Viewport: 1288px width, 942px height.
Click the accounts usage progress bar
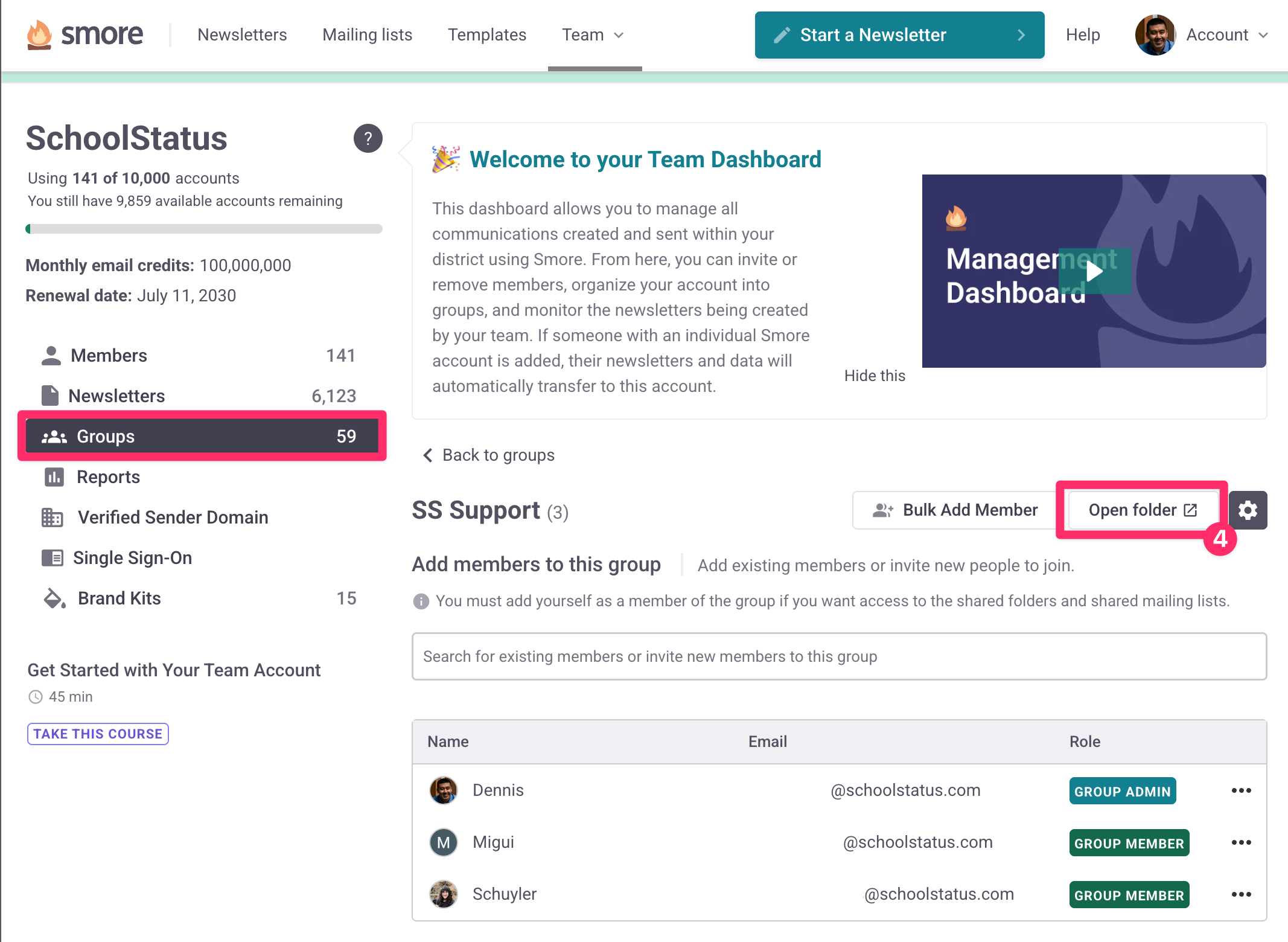click(204, 229)
